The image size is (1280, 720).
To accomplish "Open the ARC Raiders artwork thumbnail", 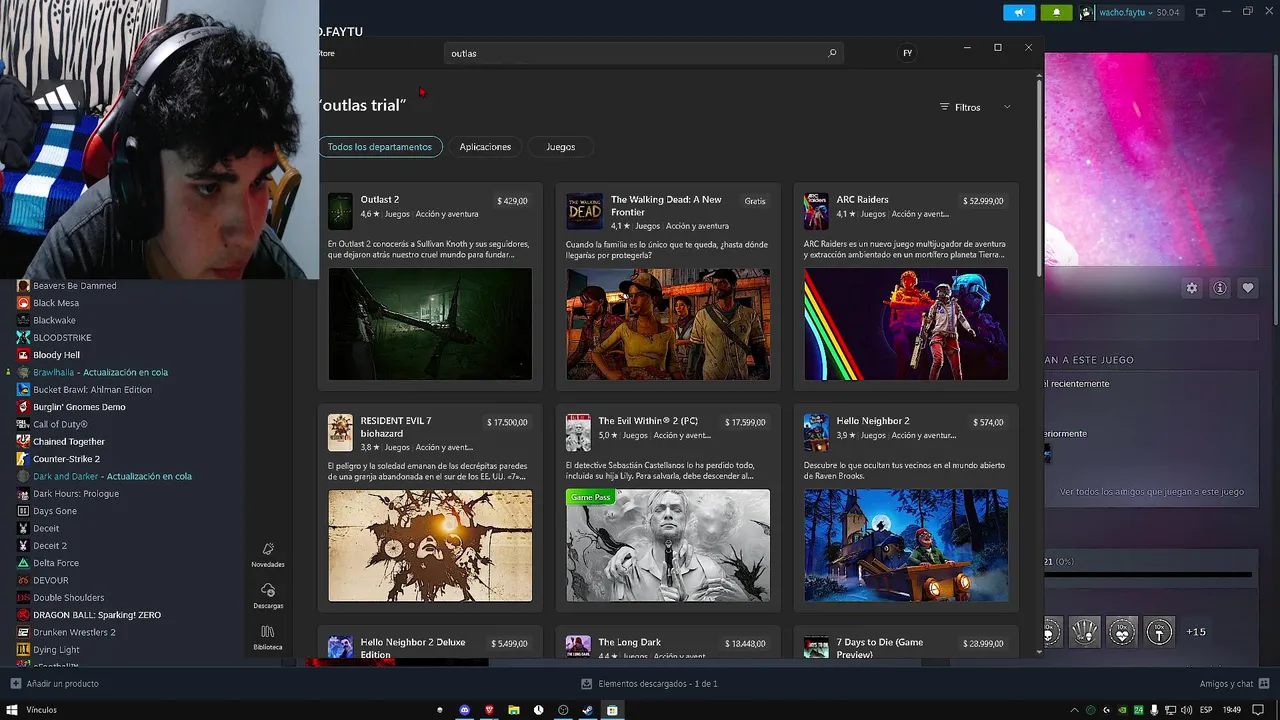I will click(906, 324).
